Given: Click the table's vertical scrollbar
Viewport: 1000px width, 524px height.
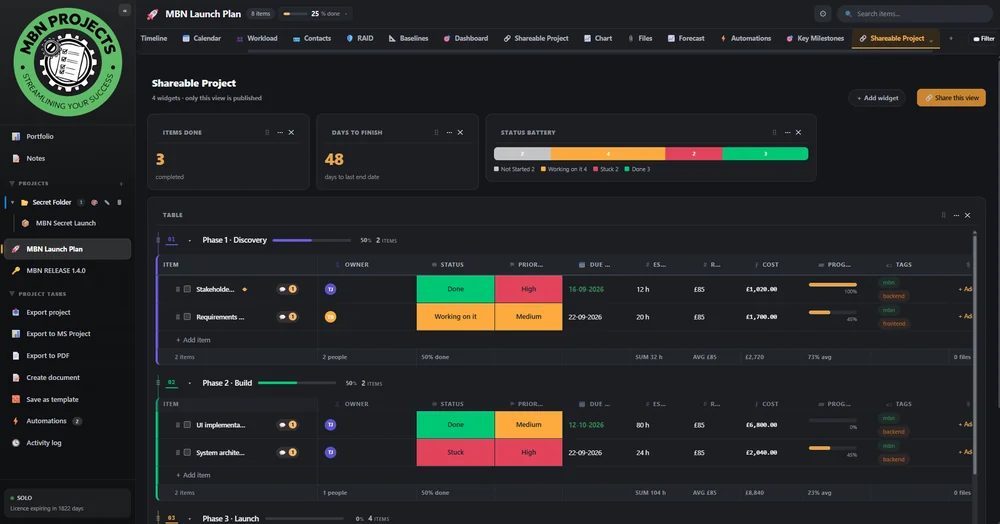Looking at the screenshot, I should click(x=974, y=354).
